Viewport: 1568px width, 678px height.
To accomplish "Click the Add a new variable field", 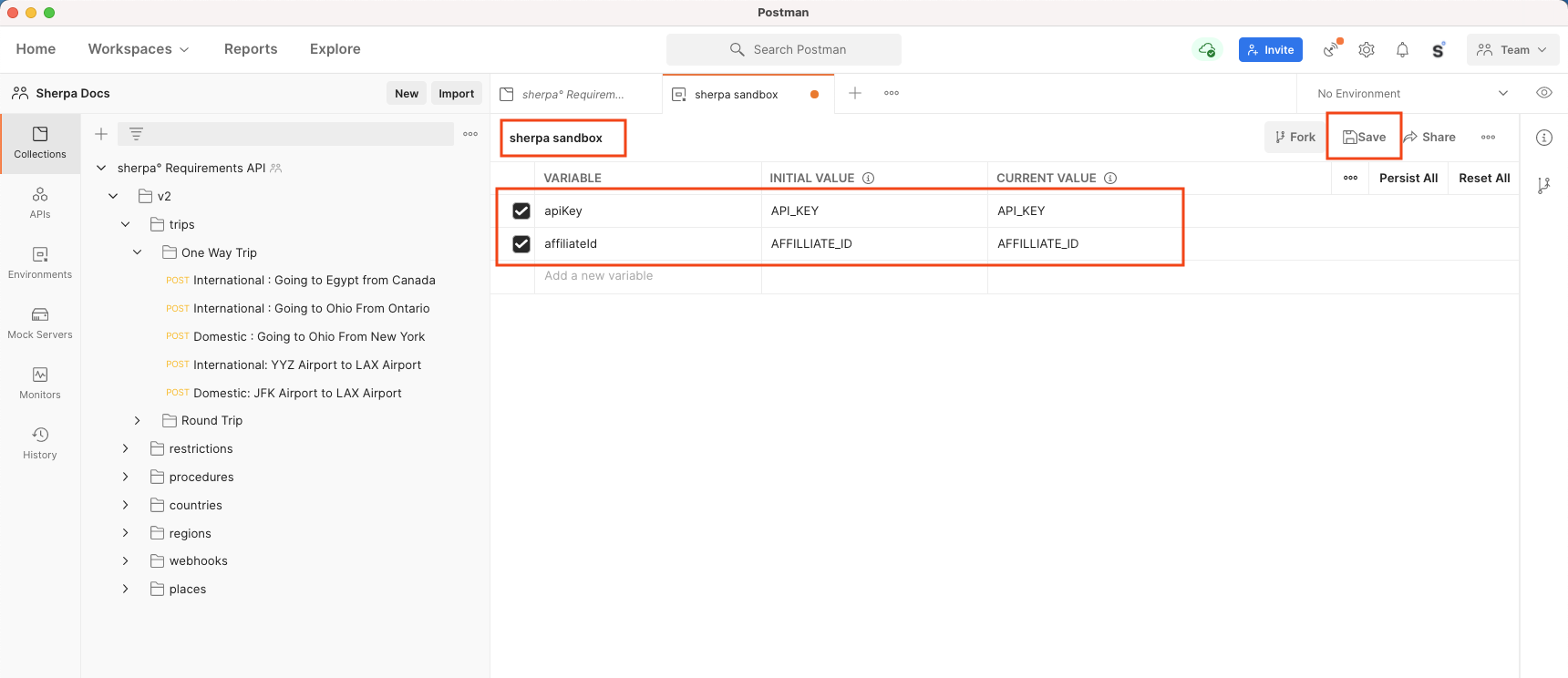I will click(648, 276).
